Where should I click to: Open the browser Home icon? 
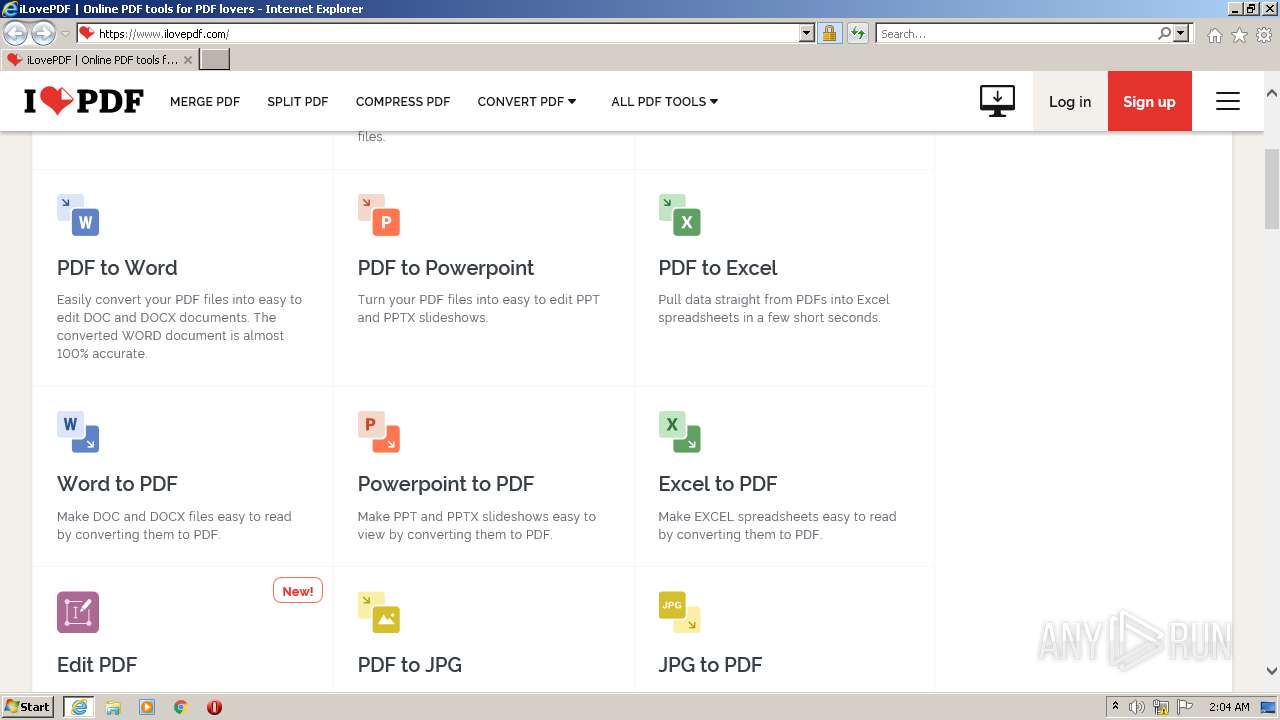click(x=1214, y=35)
